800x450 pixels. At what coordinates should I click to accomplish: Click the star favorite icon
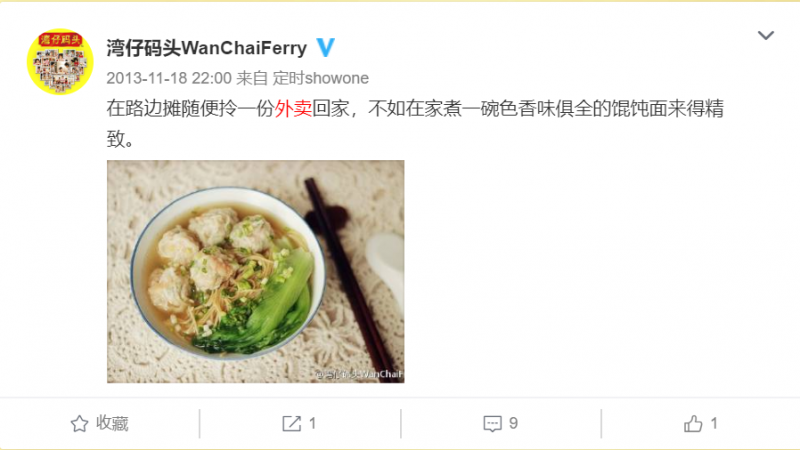coord(79,423)
